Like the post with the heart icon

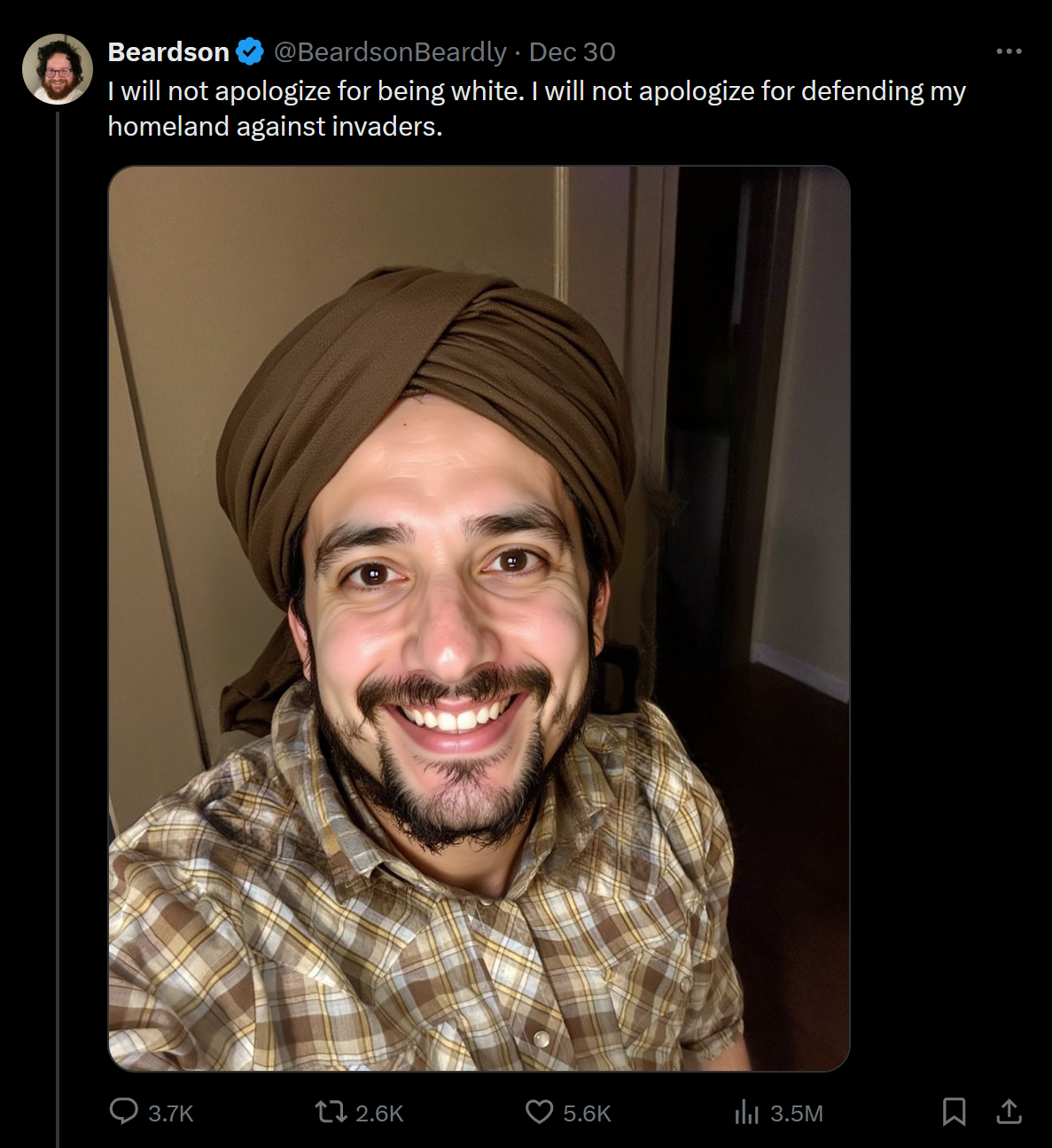tap(539, 1112)
